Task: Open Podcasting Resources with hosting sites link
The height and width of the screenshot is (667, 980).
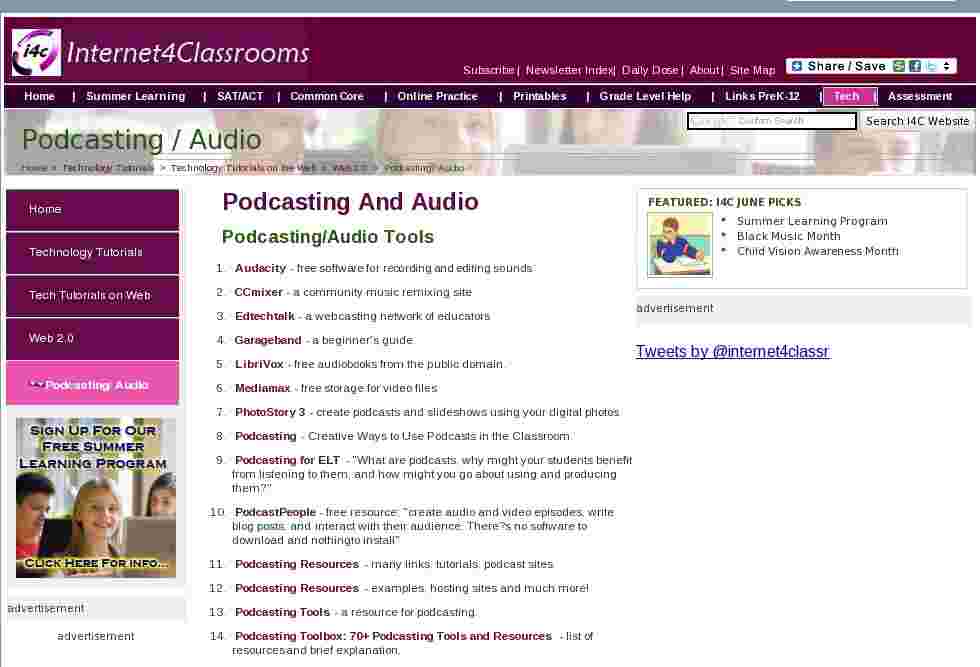Action: 297,588
